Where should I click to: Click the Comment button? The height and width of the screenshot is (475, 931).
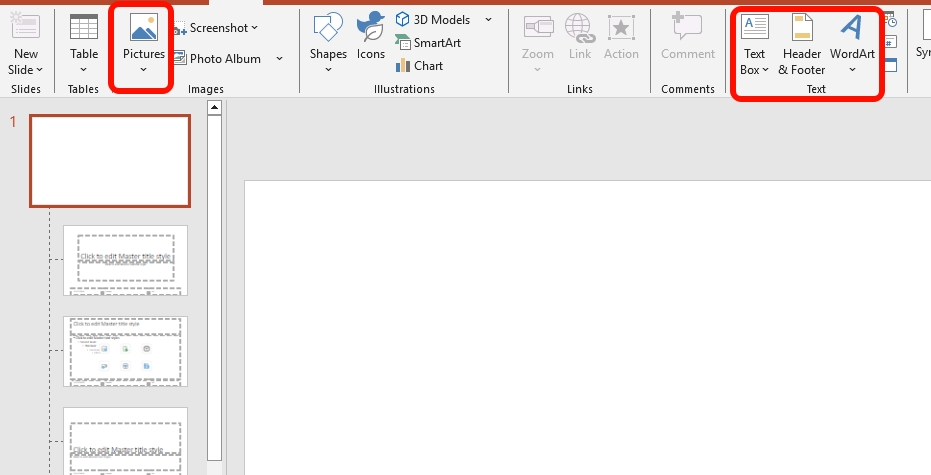click(688, 37)
